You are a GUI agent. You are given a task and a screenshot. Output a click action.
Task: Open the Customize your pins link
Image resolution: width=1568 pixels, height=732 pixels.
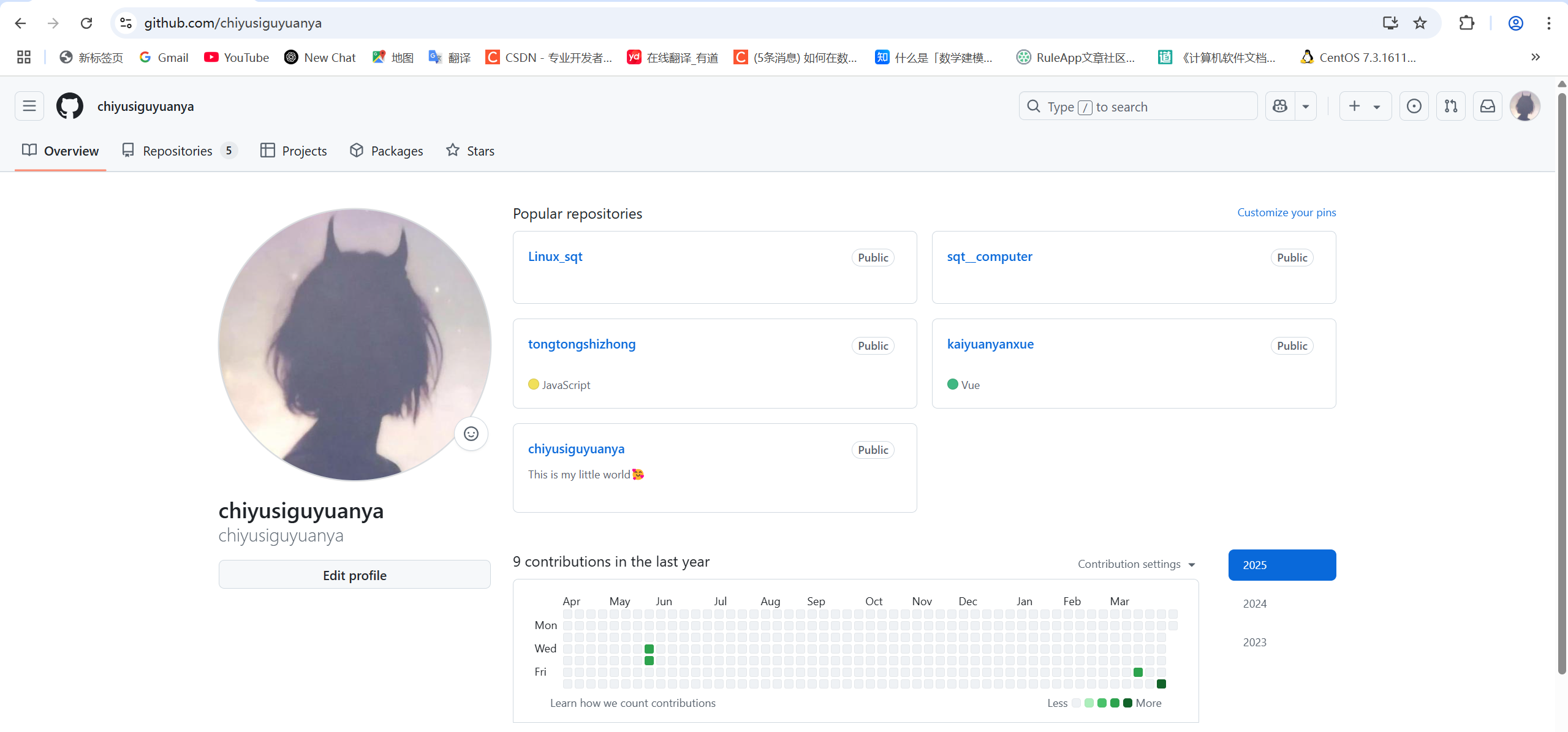click(1286, 213)
